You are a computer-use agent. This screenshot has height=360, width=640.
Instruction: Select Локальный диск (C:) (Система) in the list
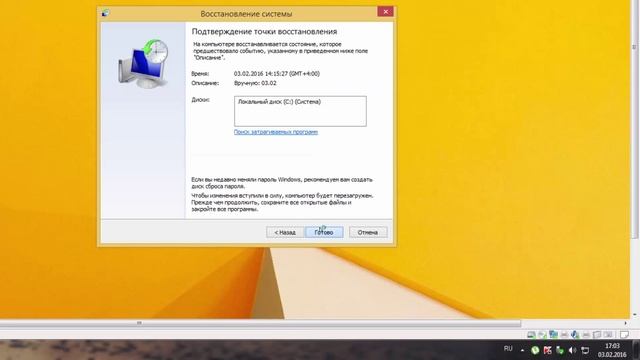pos(279,102)
